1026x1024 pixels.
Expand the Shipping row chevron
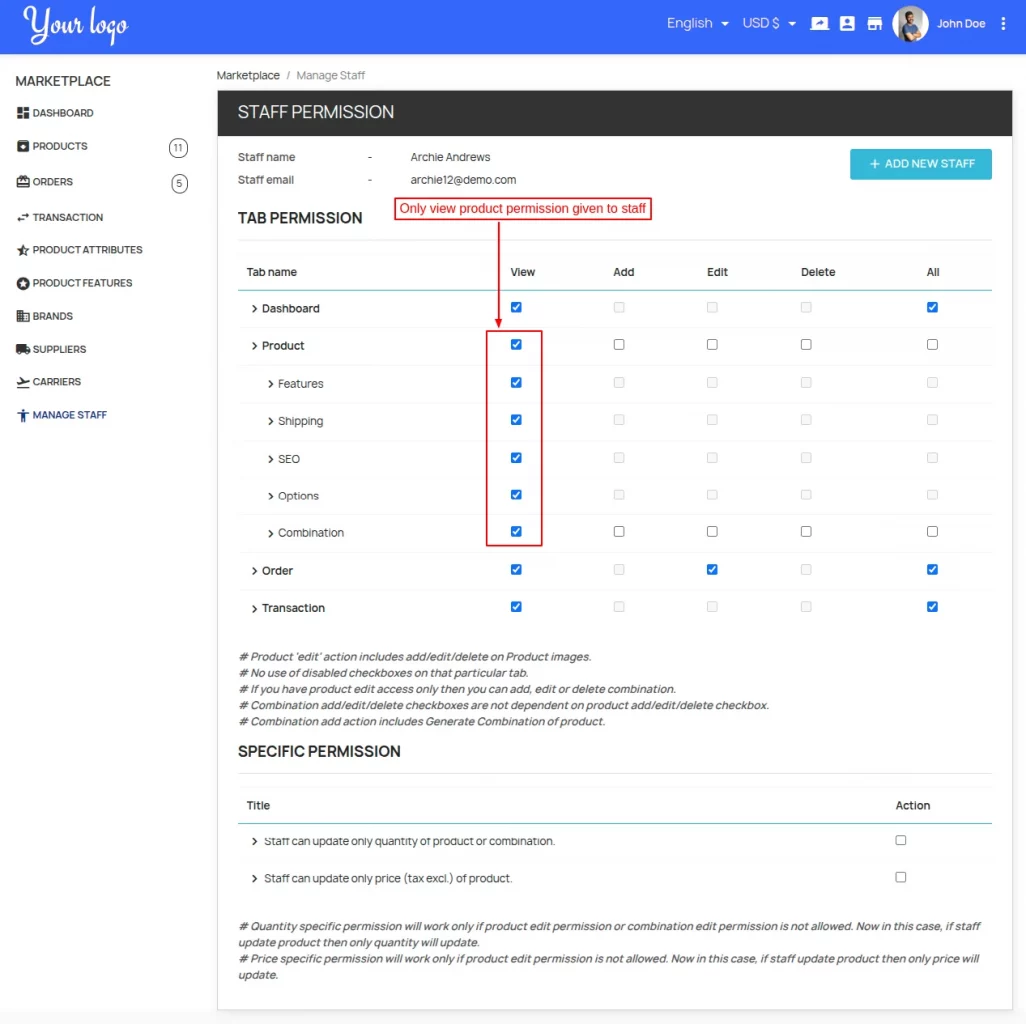pos(270,421)
